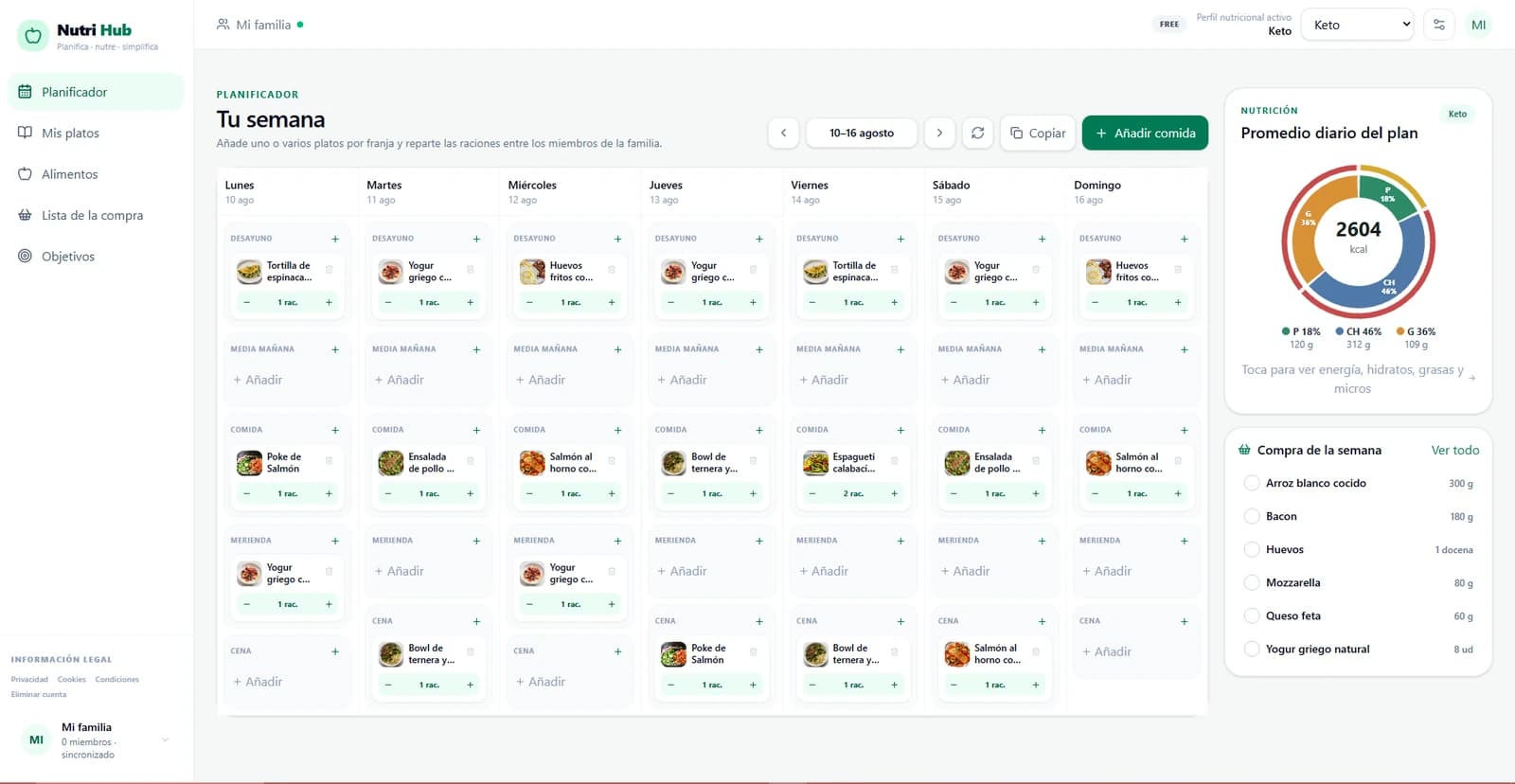Click Eliminar cuenta link

point(39,695)
